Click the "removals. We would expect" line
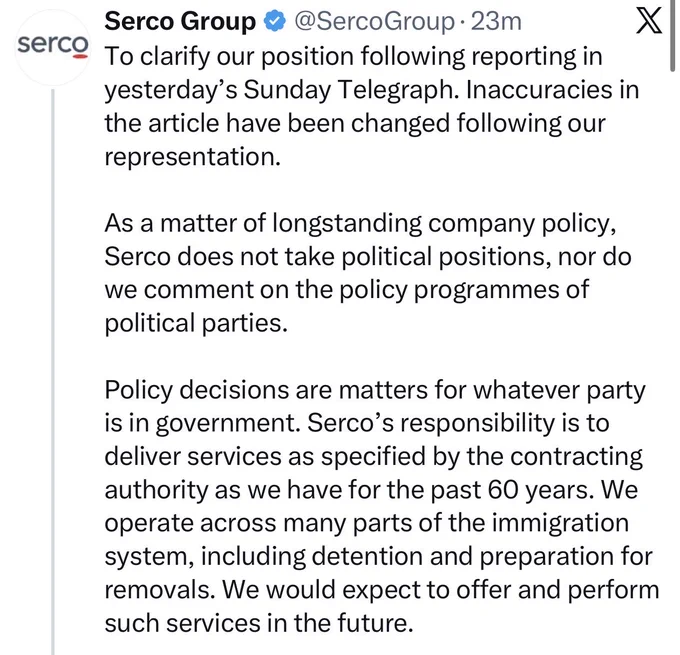 coord(382,590)
